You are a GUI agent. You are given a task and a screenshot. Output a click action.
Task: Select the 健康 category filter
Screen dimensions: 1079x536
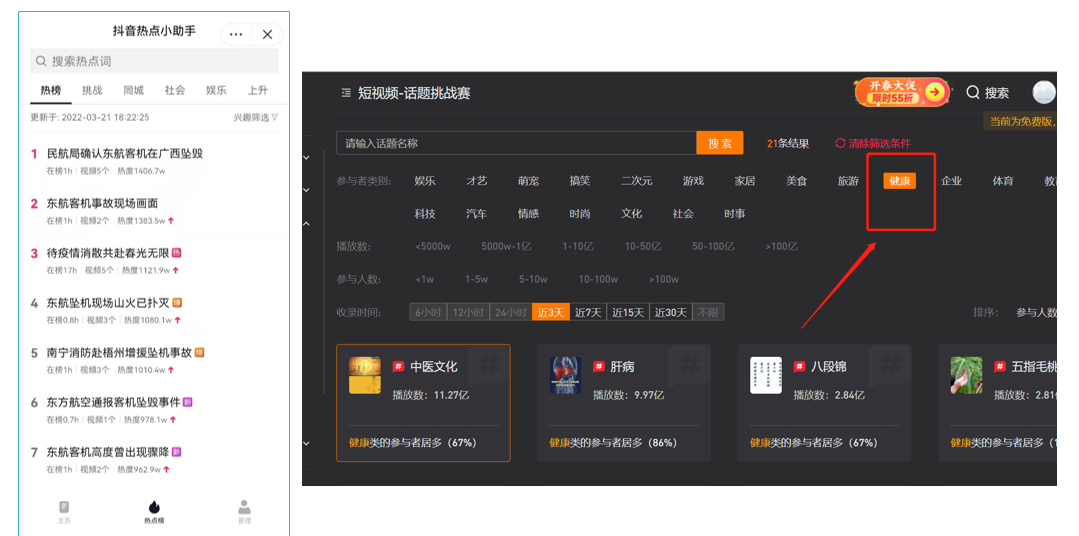click(900, 181)
